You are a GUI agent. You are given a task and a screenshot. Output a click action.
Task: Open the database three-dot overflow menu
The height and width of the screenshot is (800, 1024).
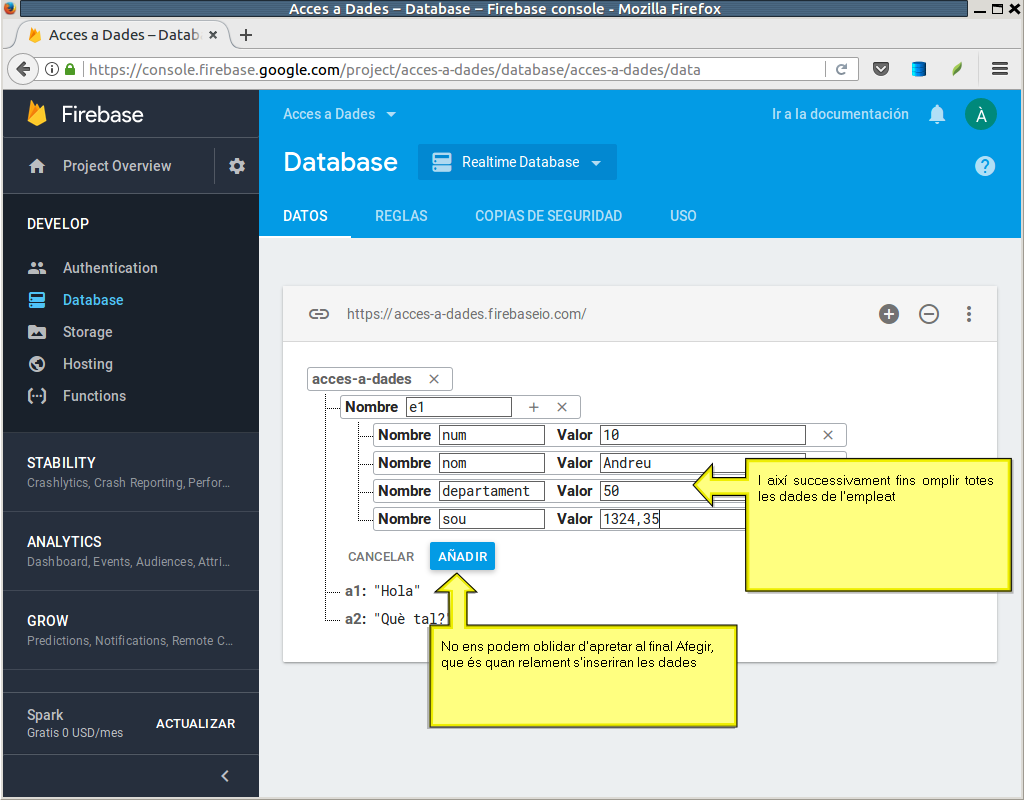pyautogui.click(x=969, y=314)
